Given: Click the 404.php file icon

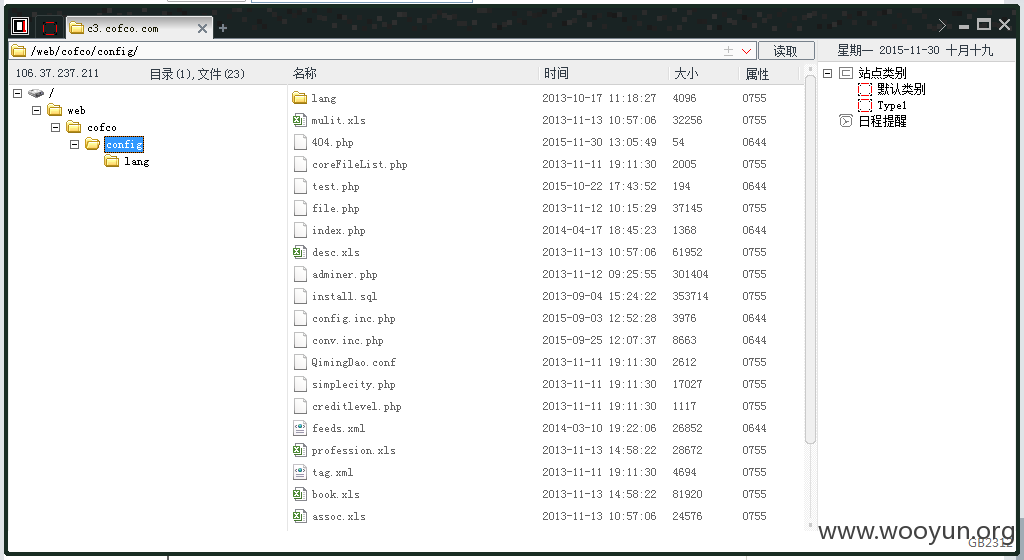Looking at the screenshot, I should tap(300, 142).
